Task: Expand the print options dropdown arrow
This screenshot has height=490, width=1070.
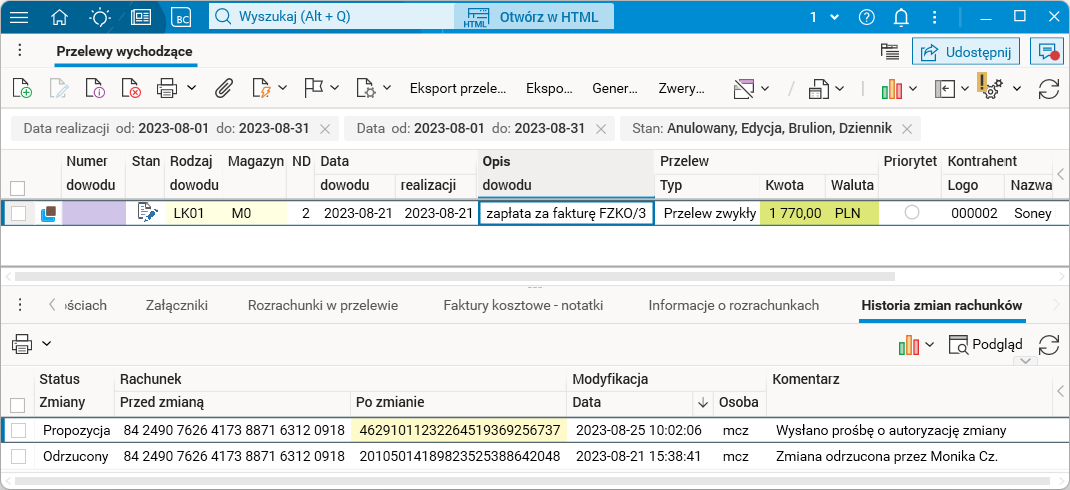Action: (191, 88)
